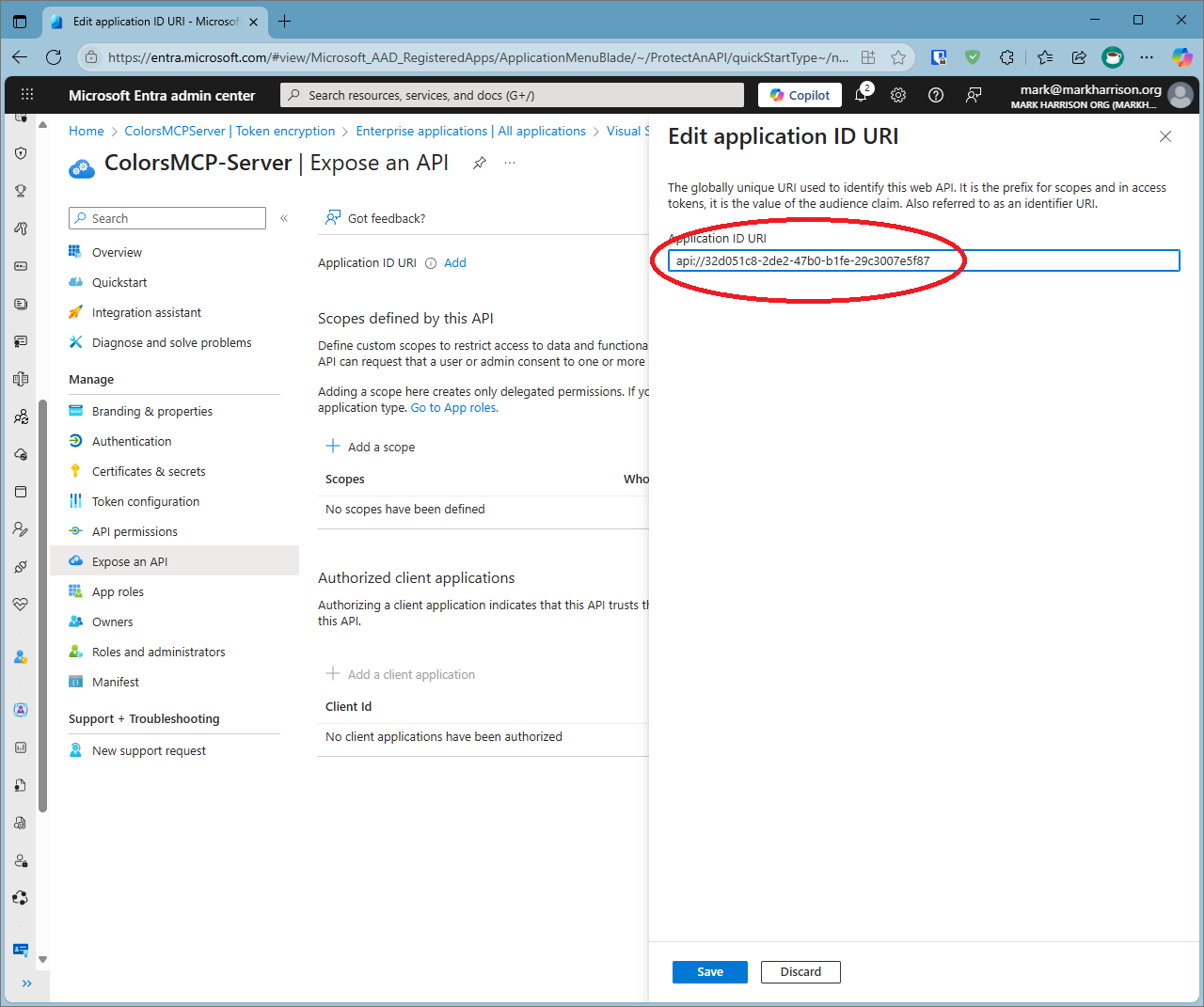The height and width of the screenshot is (1007, 1204).
Task: Open the browser Extensions icon
Action: click(x=1006, y=56)
